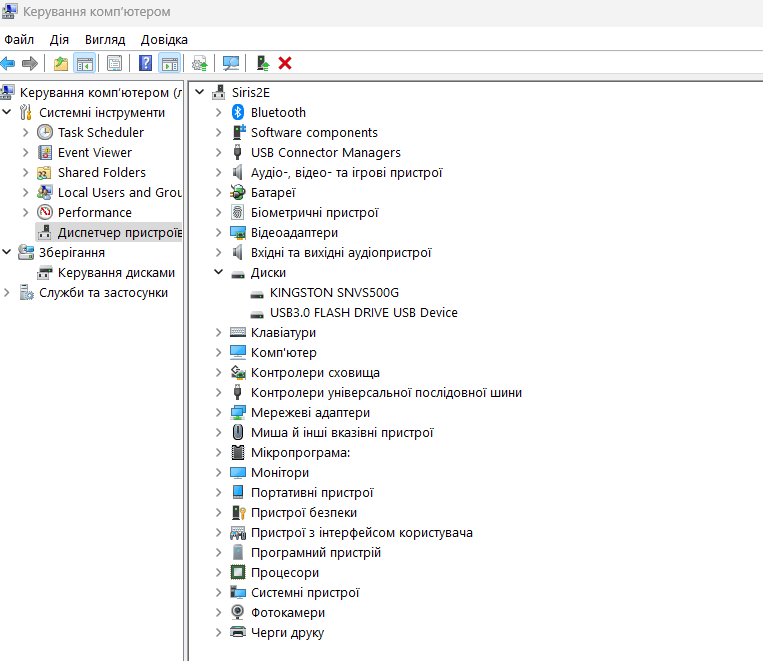Collapse the Siris2E root node
Viewport: 763px width, 661px height.
(x=200, y=92)
